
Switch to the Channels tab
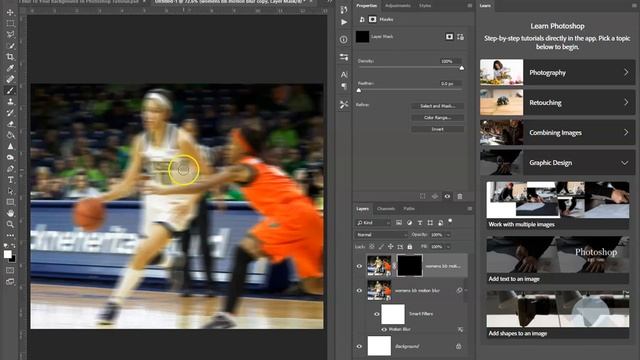click(x=386, y=209)
